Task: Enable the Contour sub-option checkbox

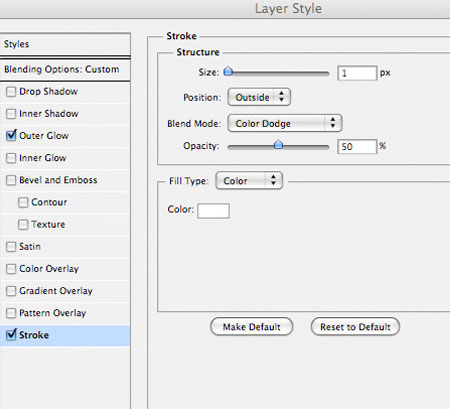Action: click(x=23, y=202)
